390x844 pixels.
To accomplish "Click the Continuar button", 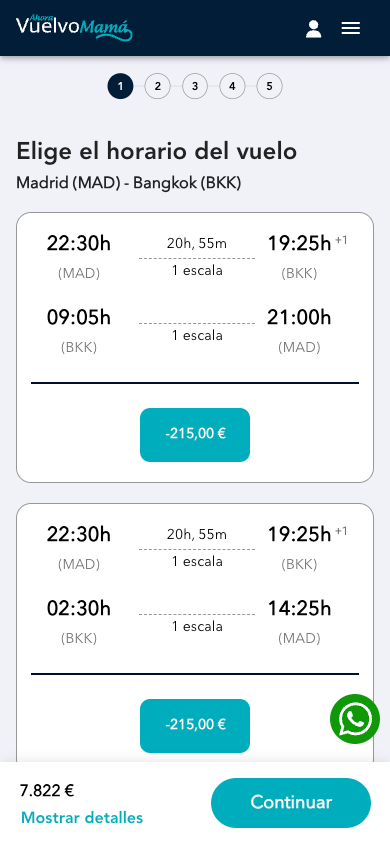I will point(291,803).
